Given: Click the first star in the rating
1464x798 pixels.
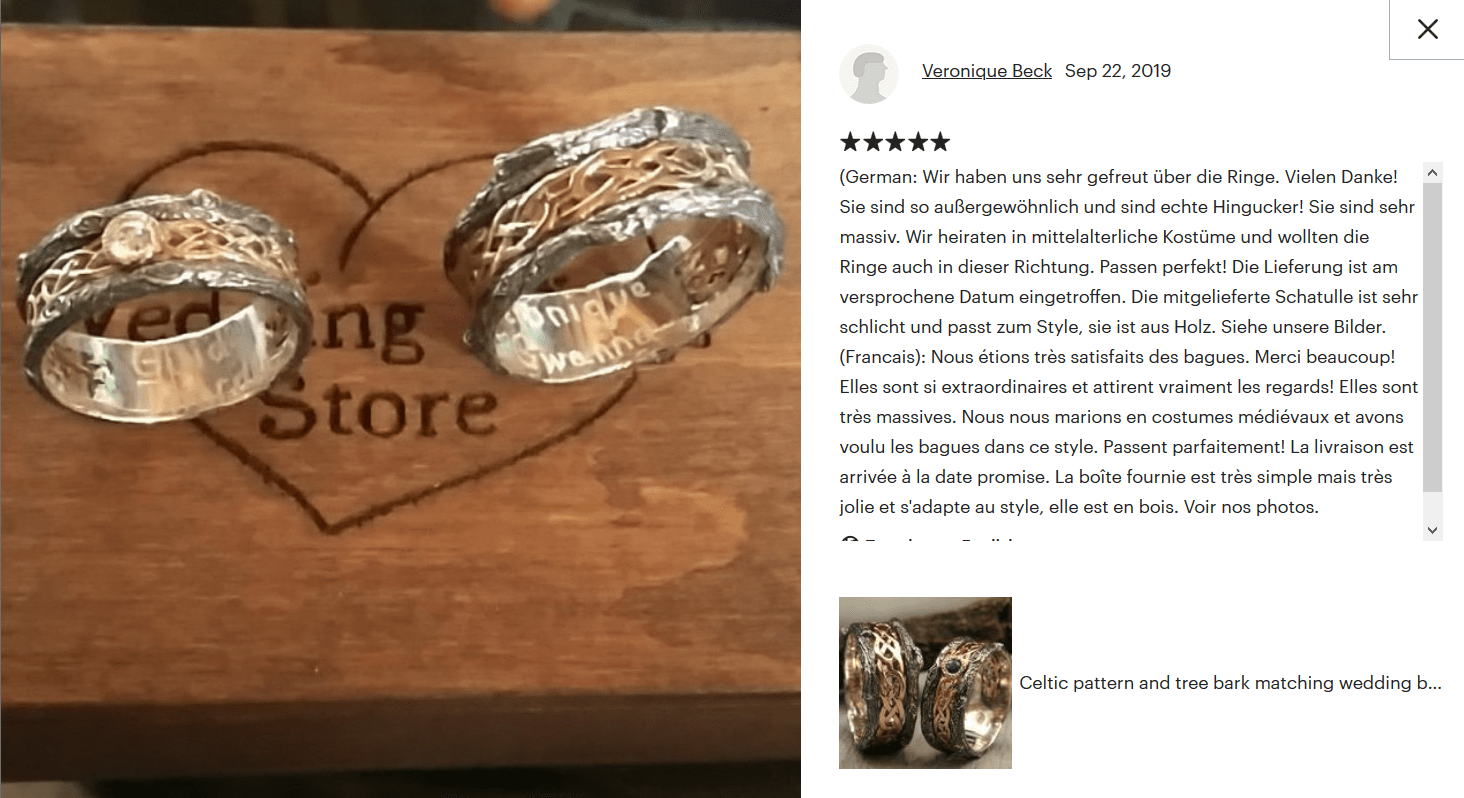Looking at the screenshot, I should pyautogui.click(x=850, y=142).
